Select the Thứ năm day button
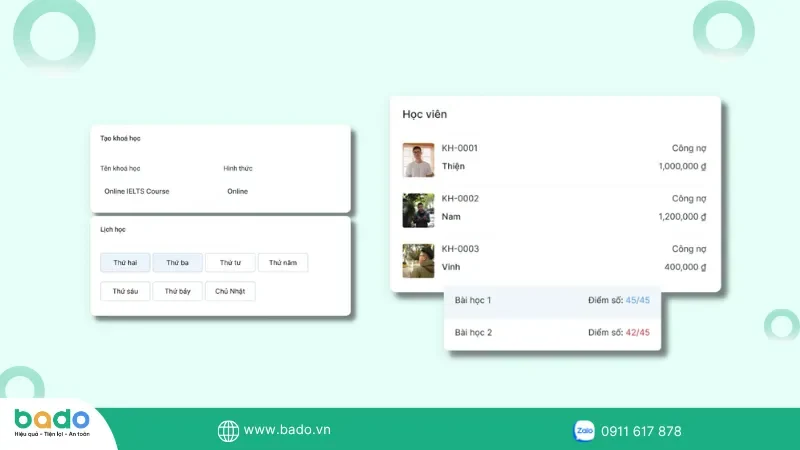This screenshot has height=450, width=800. (x=283, y=263)
